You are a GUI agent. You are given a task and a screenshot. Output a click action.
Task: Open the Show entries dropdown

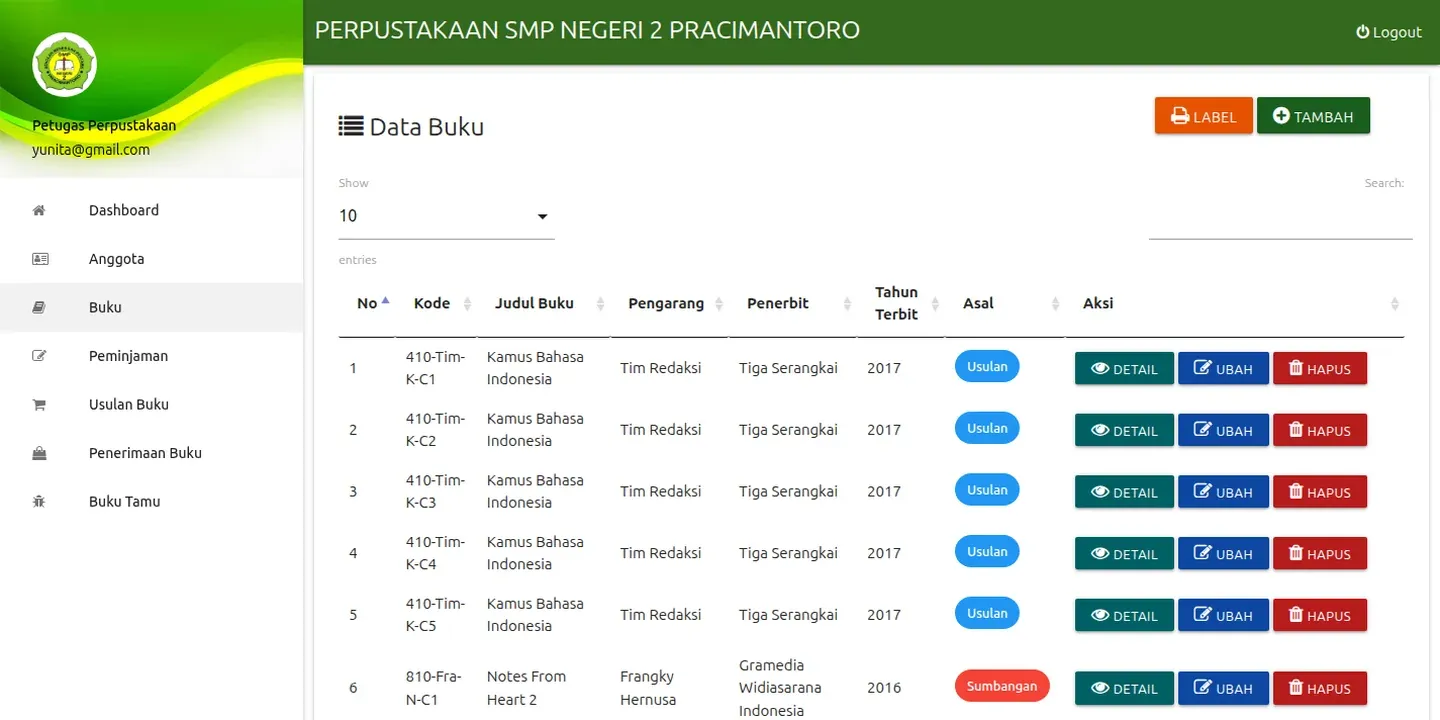446,216
